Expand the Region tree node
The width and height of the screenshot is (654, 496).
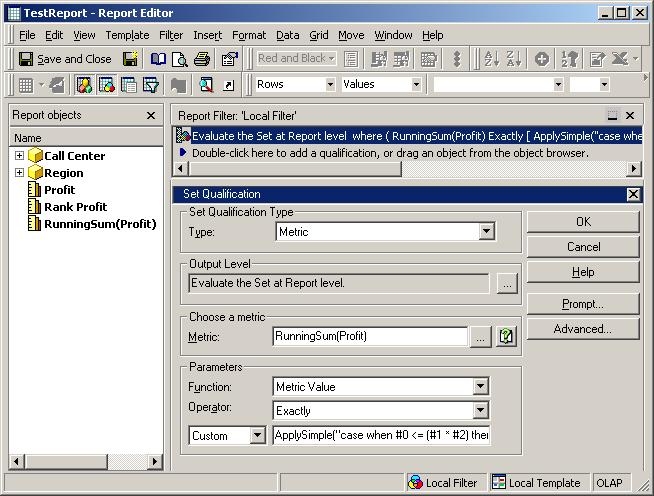(x=20, y=173)
